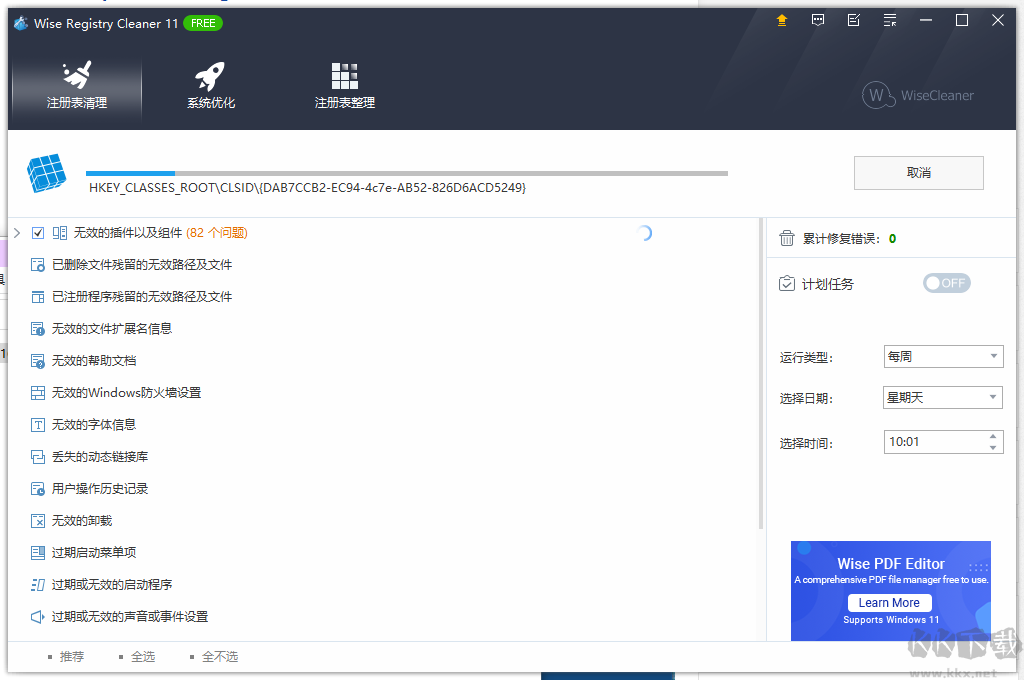Open the 运行类型 dropdown showing 每周
1024x680 pixels.
click(x=943, y=357)
